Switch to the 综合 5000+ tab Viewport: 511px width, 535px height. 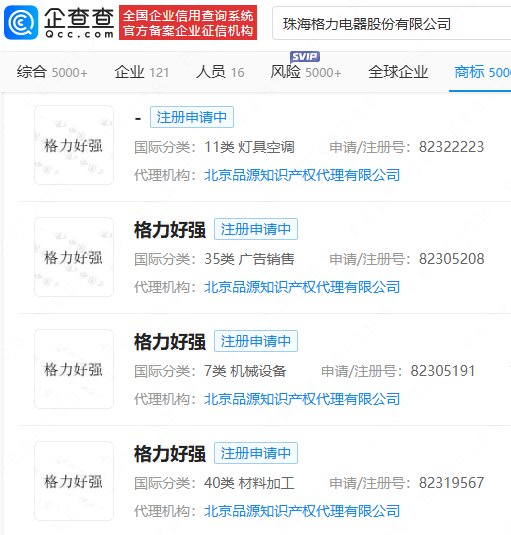(x=52, y=72)
